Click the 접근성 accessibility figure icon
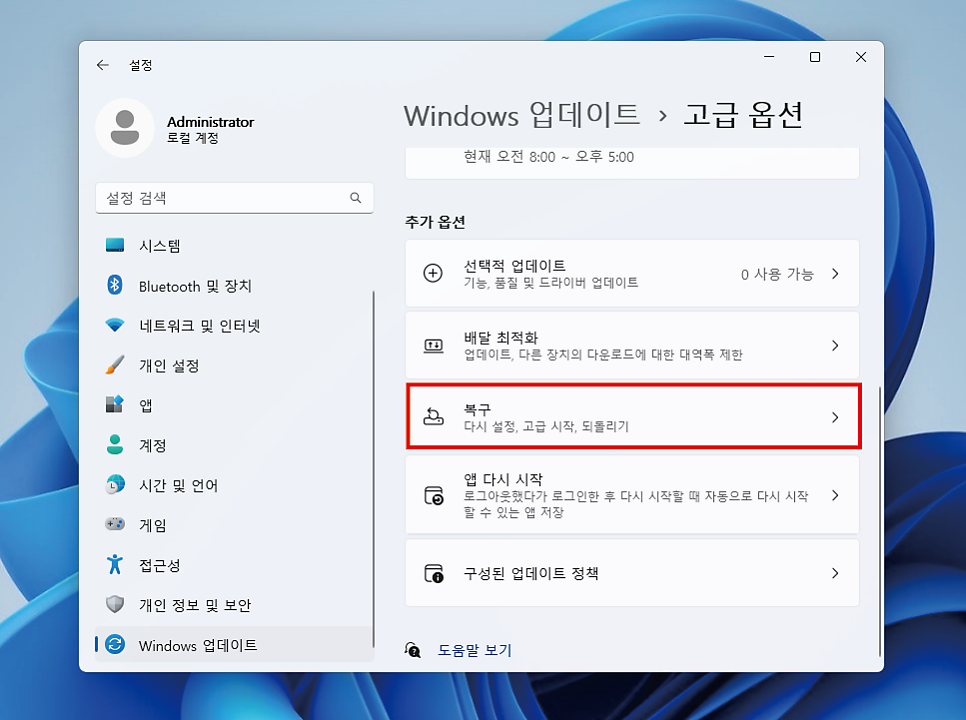 click(115, 564)
